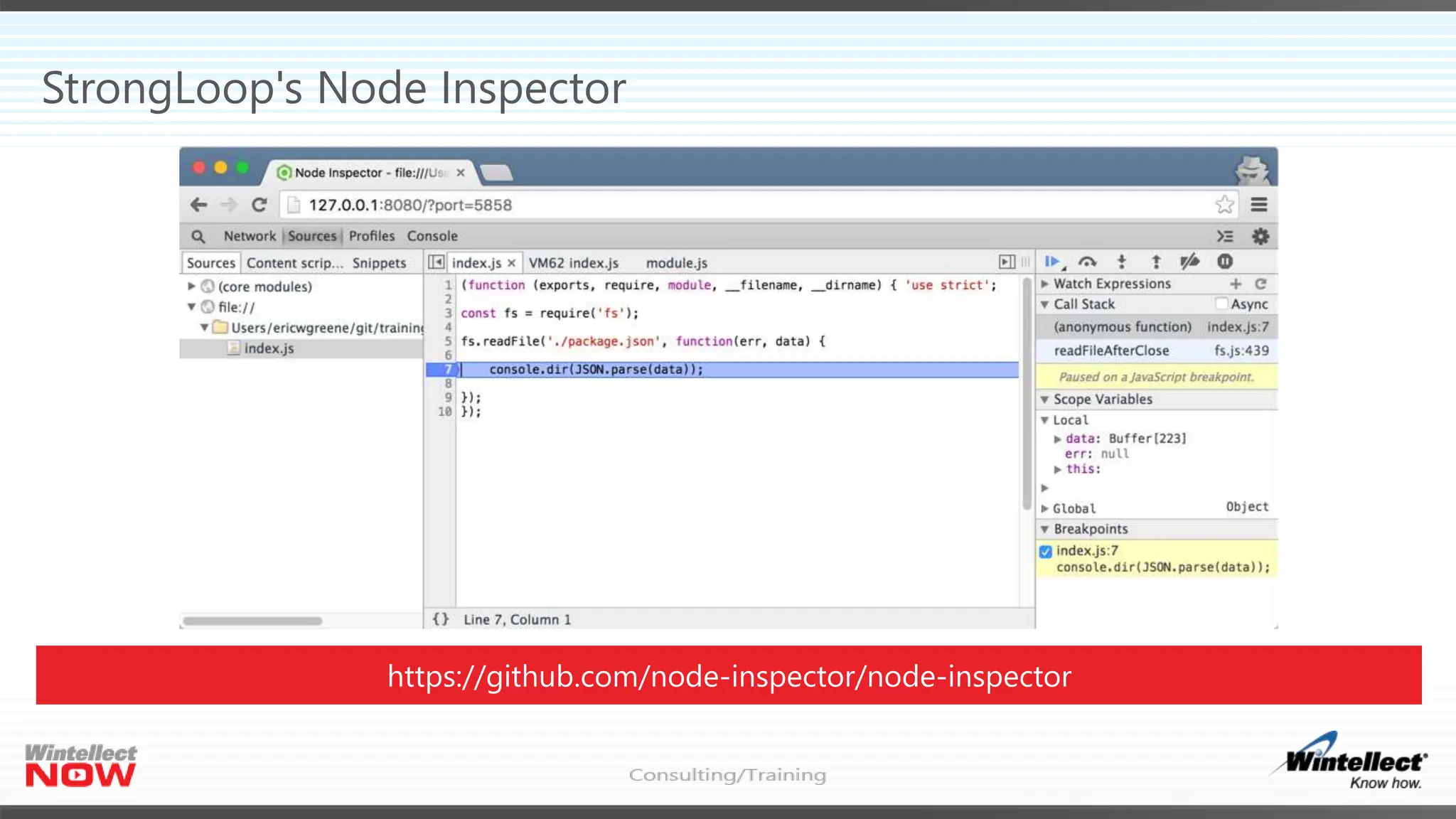Bookmark the page with the star icon

click(x=1224, y=205)
